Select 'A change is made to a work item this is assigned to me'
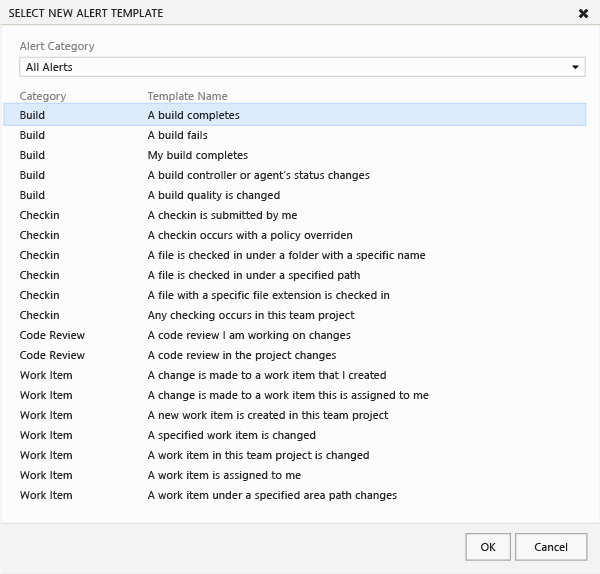This screenshot has width=600, height=574. 295,395
